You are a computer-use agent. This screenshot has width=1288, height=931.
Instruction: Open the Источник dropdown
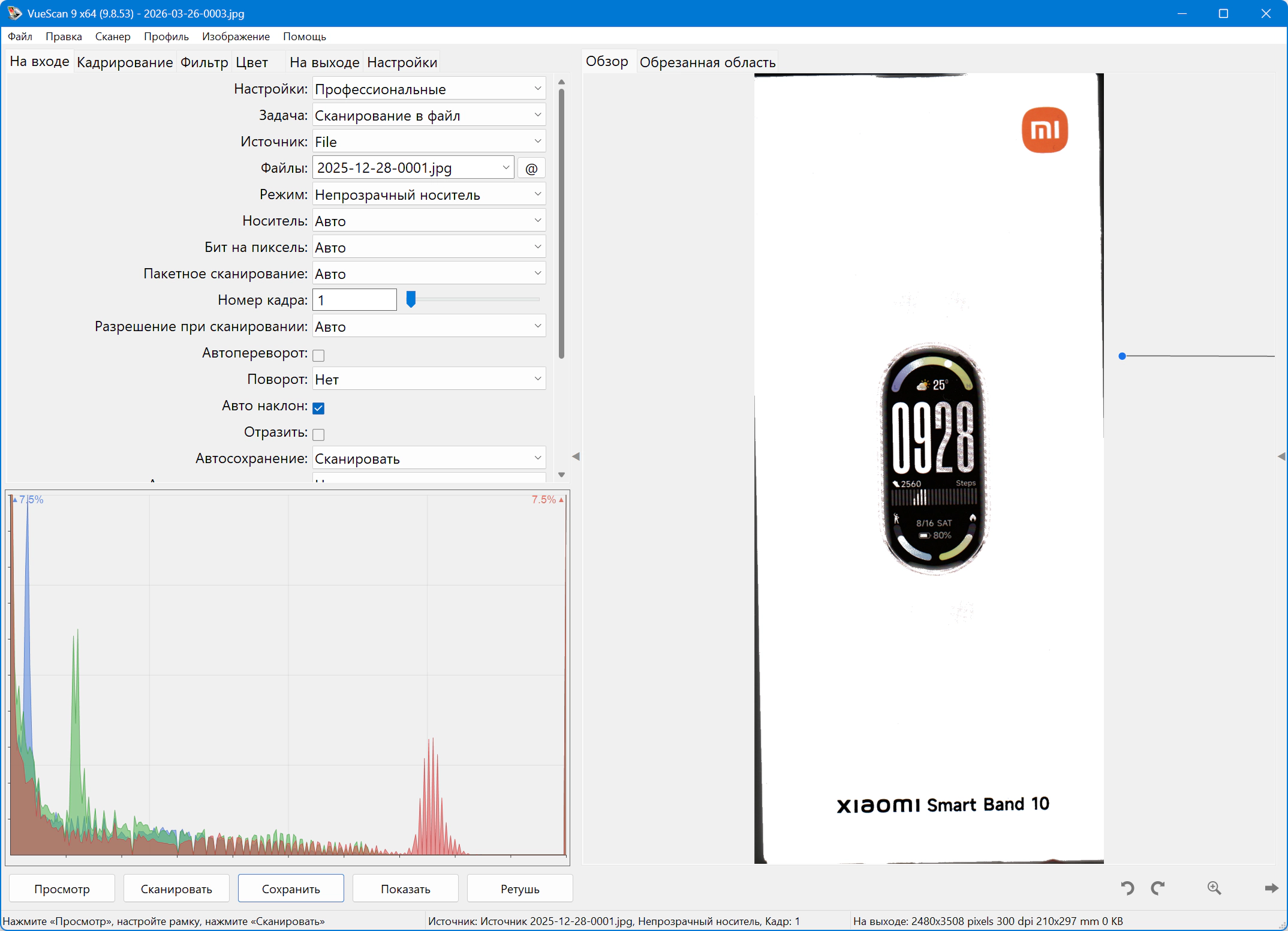pyautogui.click(x=429, y=142)
